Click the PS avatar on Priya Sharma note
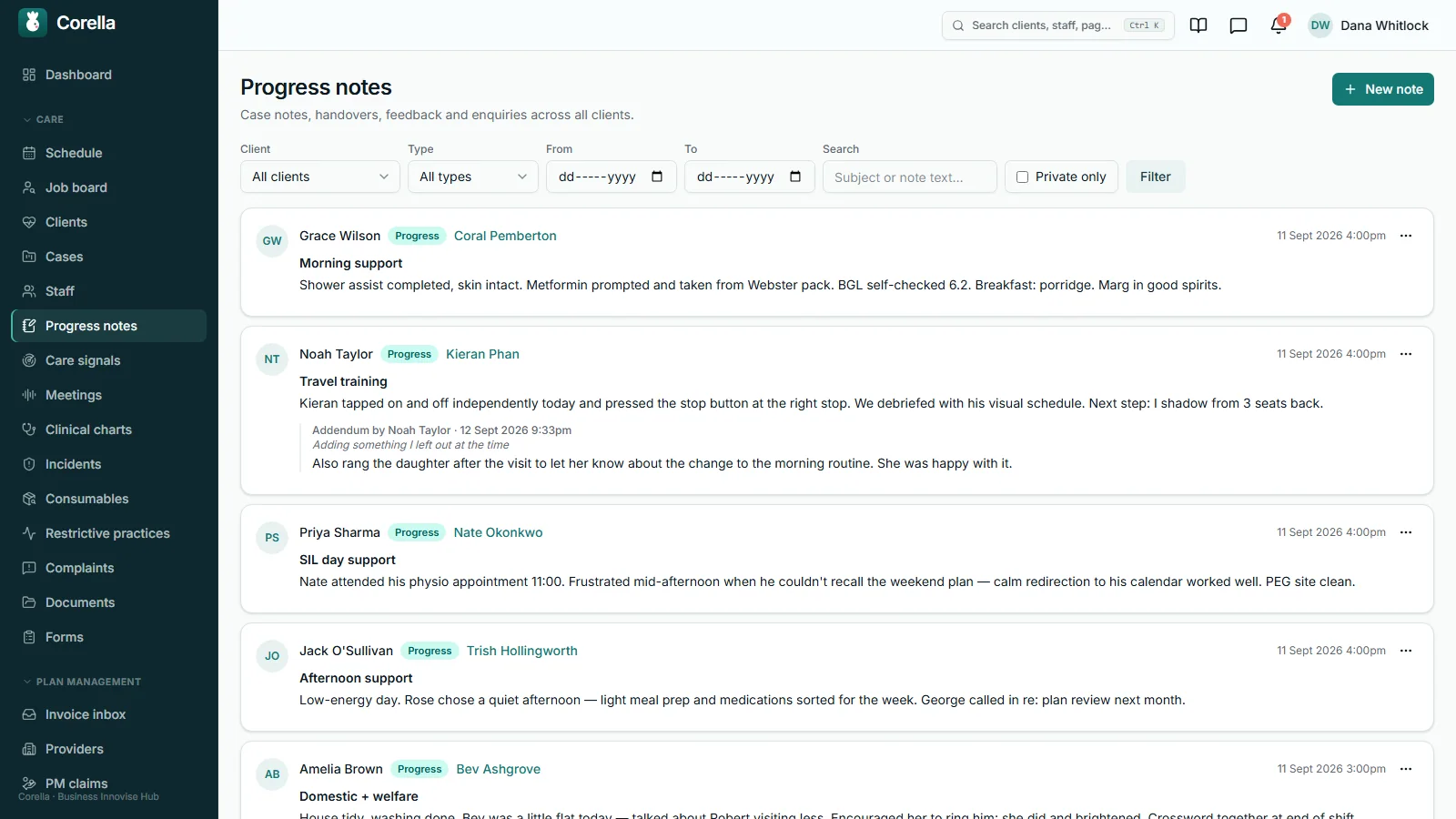The width and height of the screenshot is (1456, 819). (x=272, y=538)
